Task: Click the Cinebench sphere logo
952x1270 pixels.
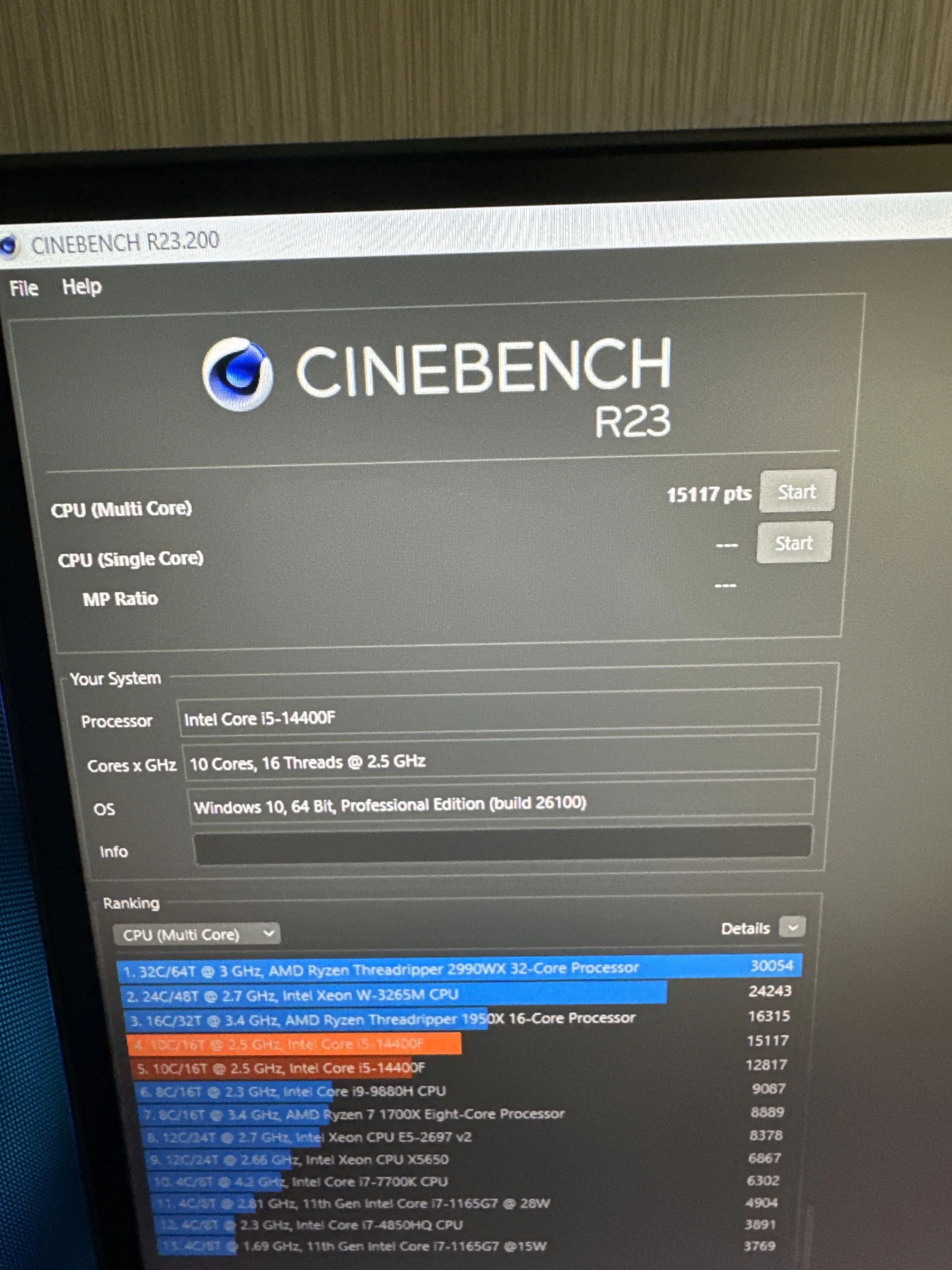Action: pos(238,374)
